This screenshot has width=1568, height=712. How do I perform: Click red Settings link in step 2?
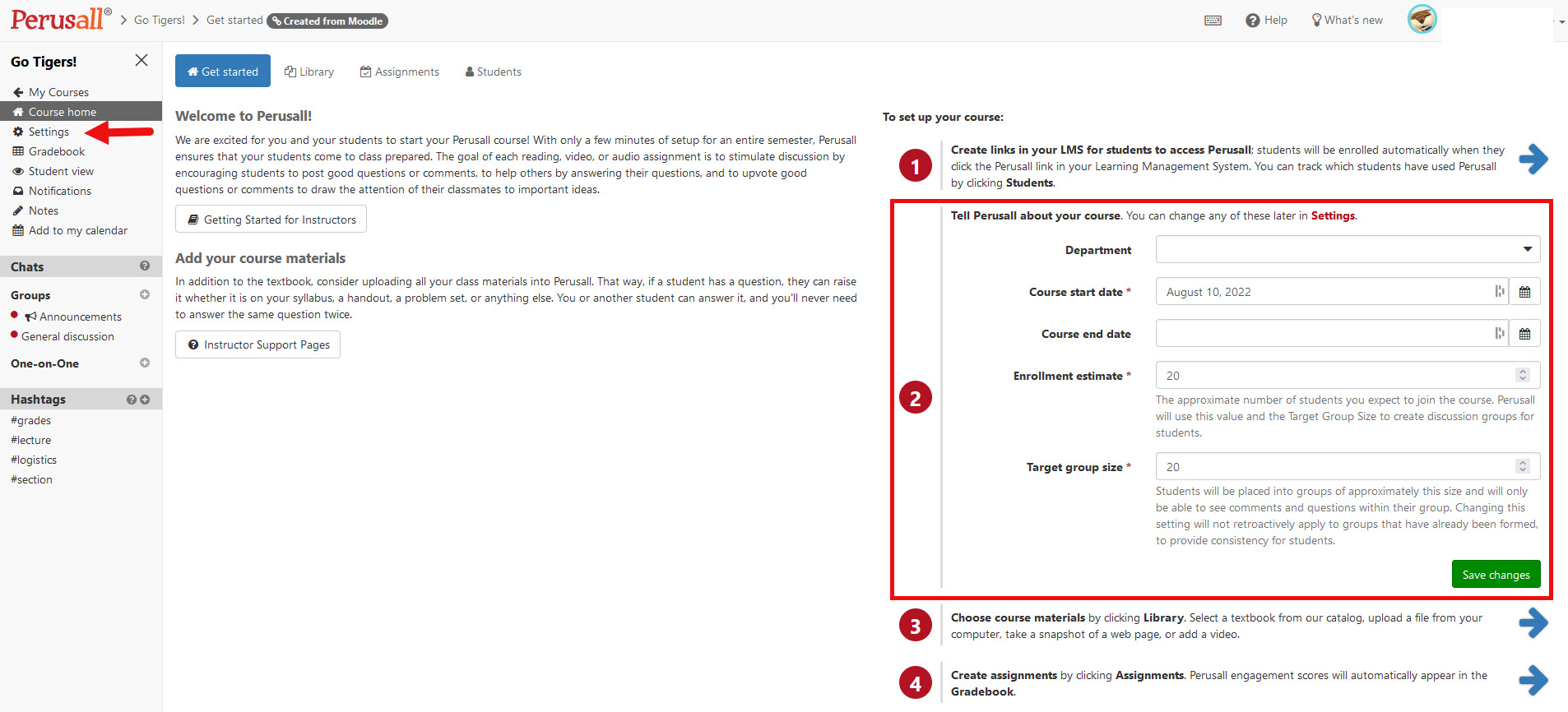point(1333,215)
